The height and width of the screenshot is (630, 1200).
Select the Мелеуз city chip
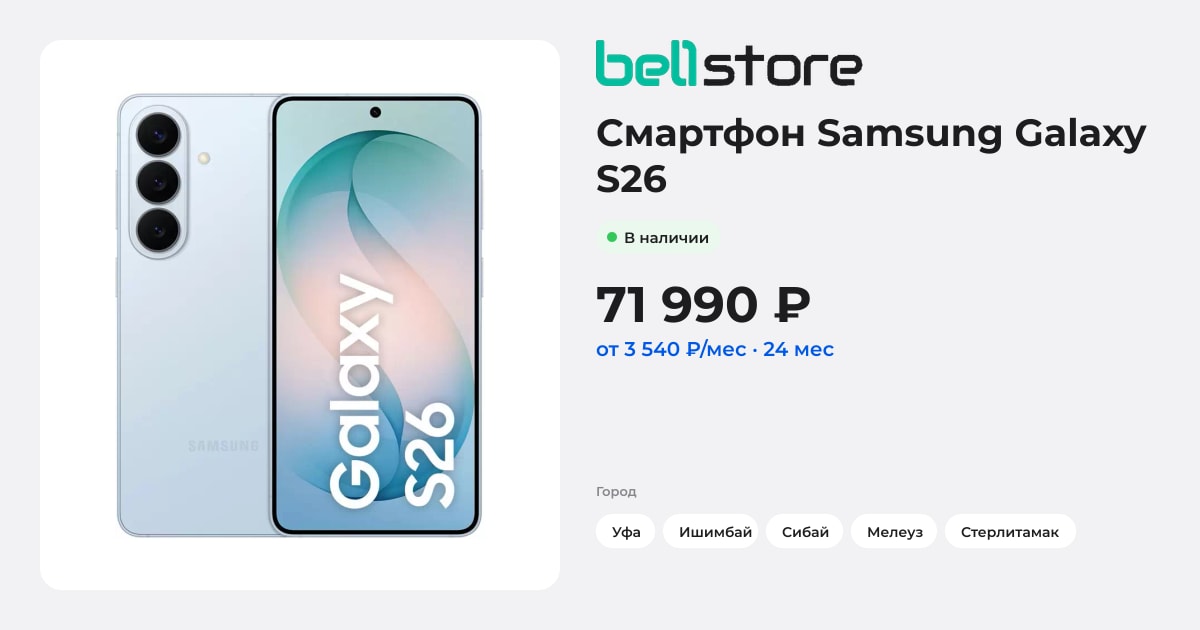pyautogui.click(x=894, y=531)
